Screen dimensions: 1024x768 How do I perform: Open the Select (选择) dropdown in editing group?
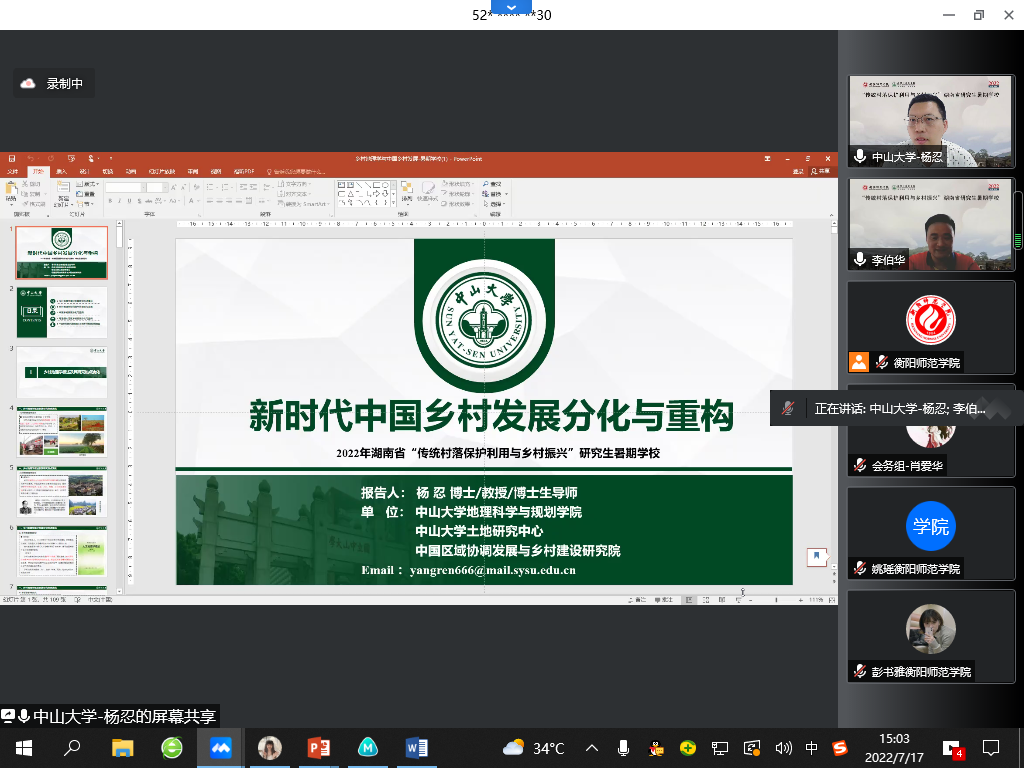pyautogui.click(x=494, y=204)
